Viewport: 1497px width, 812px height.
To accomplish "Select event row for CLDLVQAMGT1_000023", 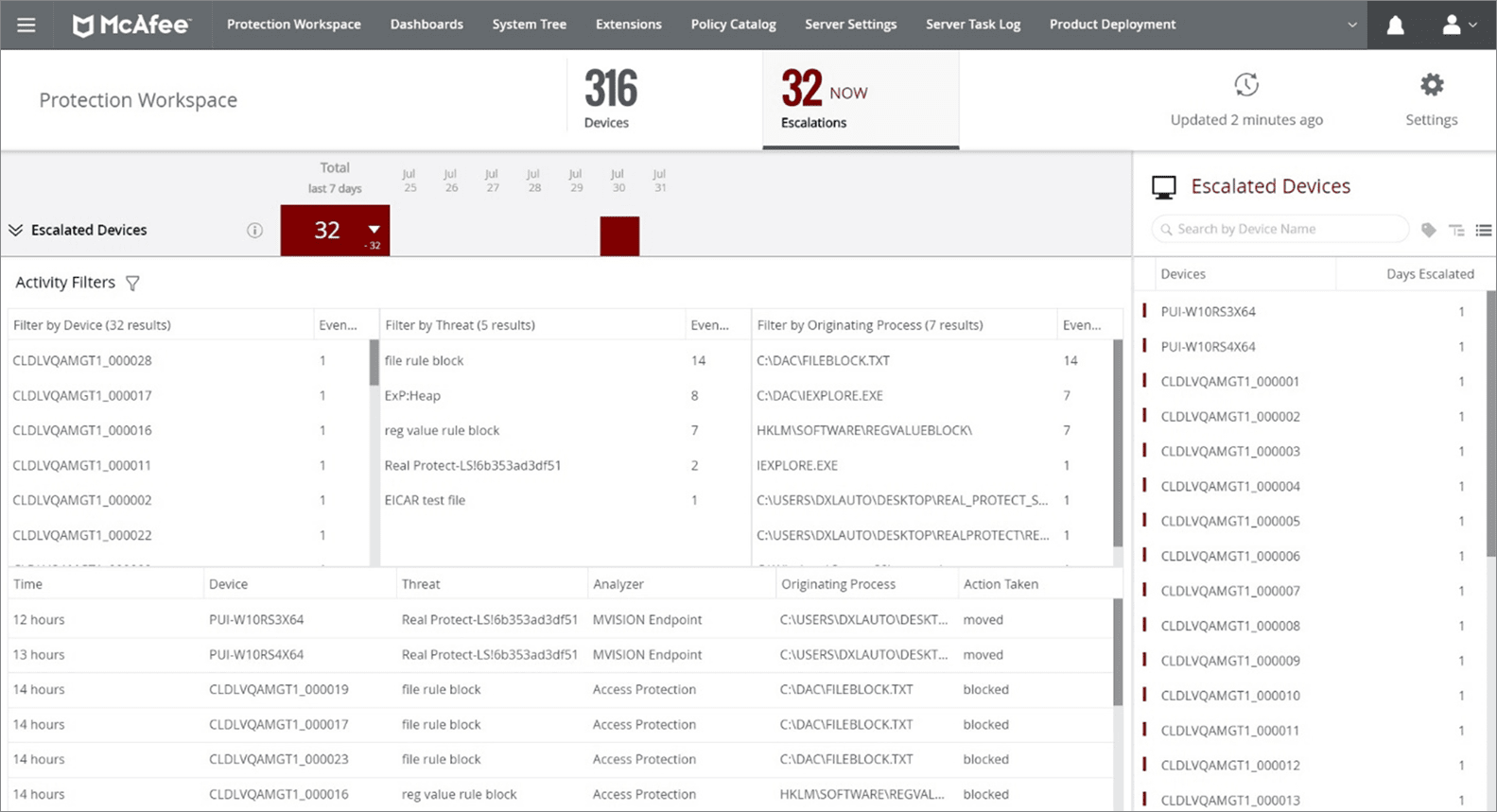I will pyautogui.click(x=560, y=759).
